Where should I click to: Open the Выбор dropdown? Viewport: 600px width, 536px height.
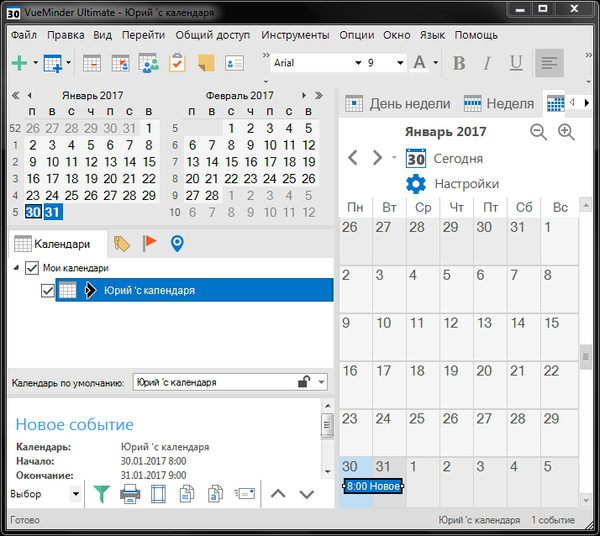pyautogui.click(x=75, y=494)
